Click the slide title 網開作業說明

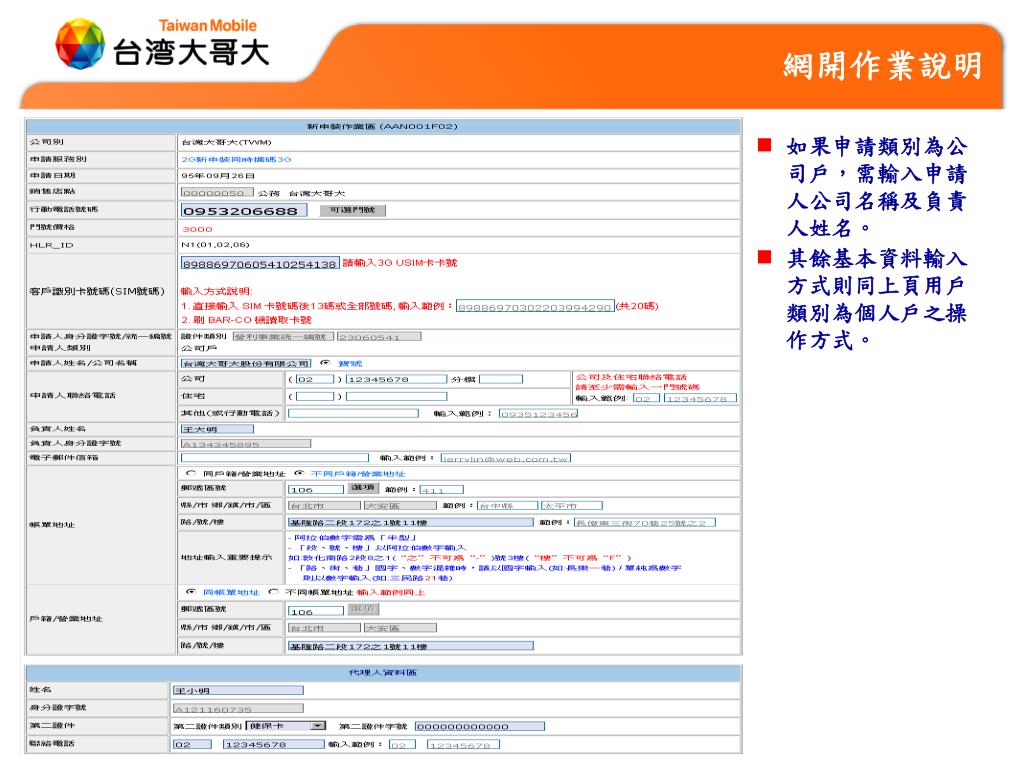coord(883,66)
